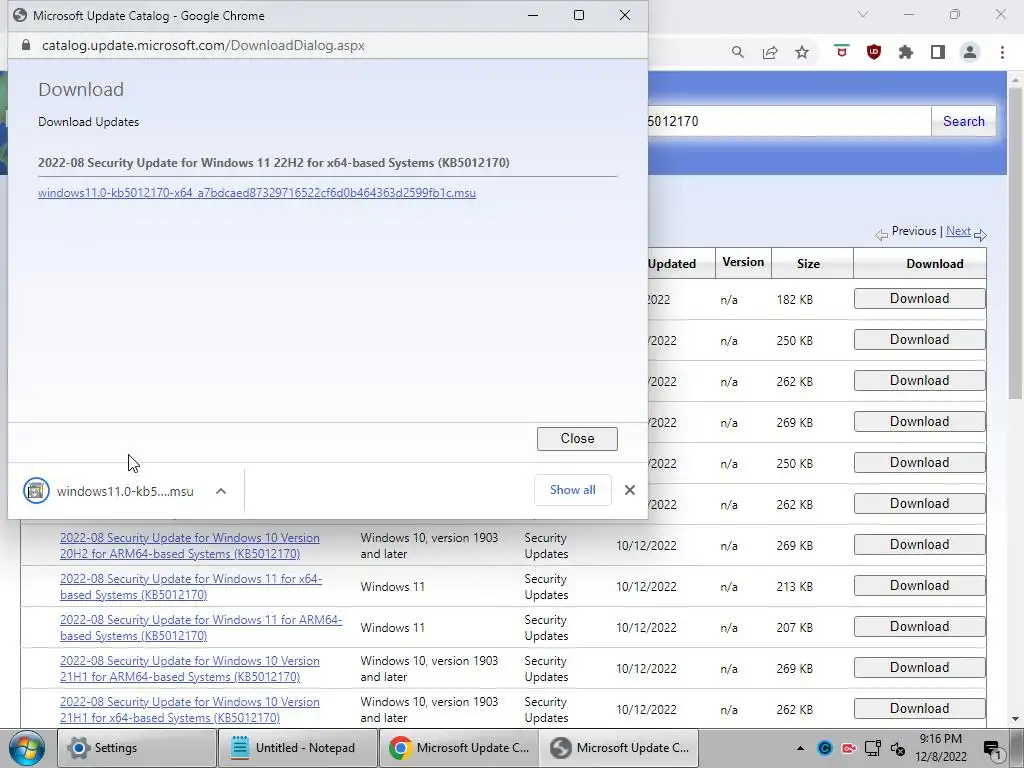
Task: Click the zoom magnifier icon in Chrome toolbar
Action: click(x=737, y=52)
